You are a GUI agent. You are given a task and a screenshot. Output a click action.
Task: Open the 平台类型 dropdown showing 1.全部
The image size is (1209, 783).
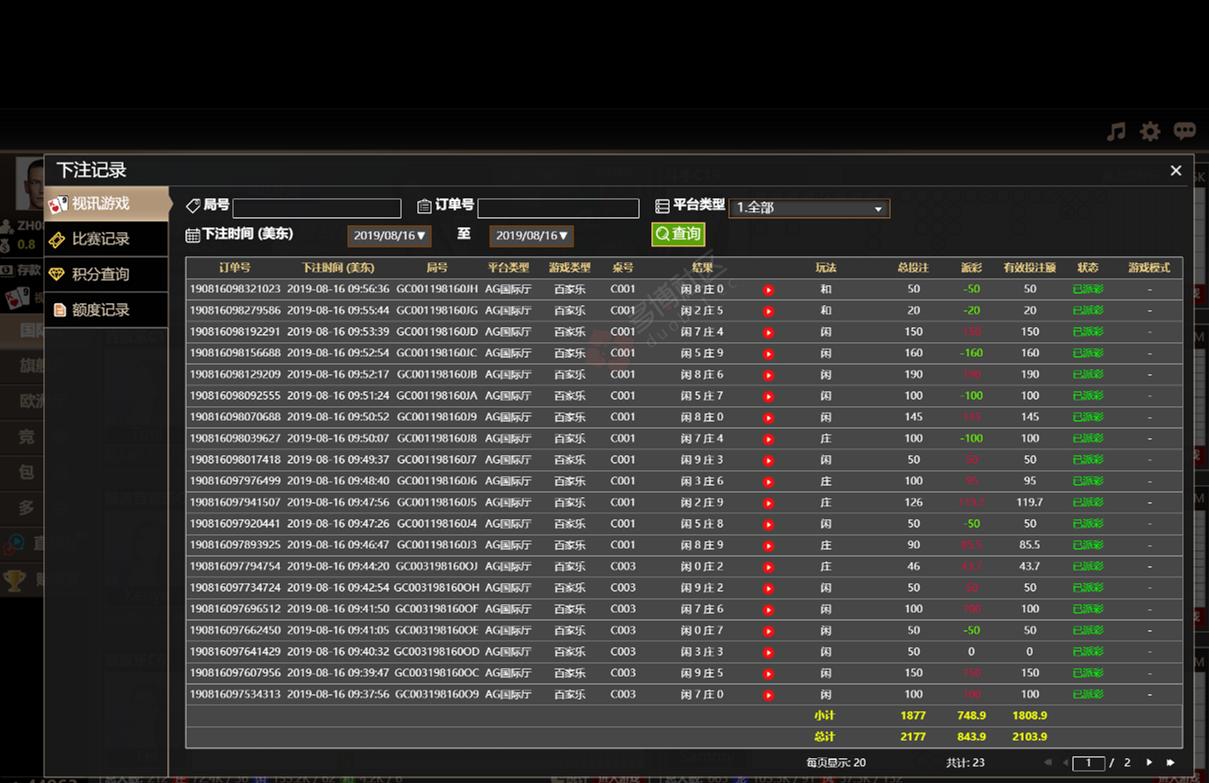point(809,208)
